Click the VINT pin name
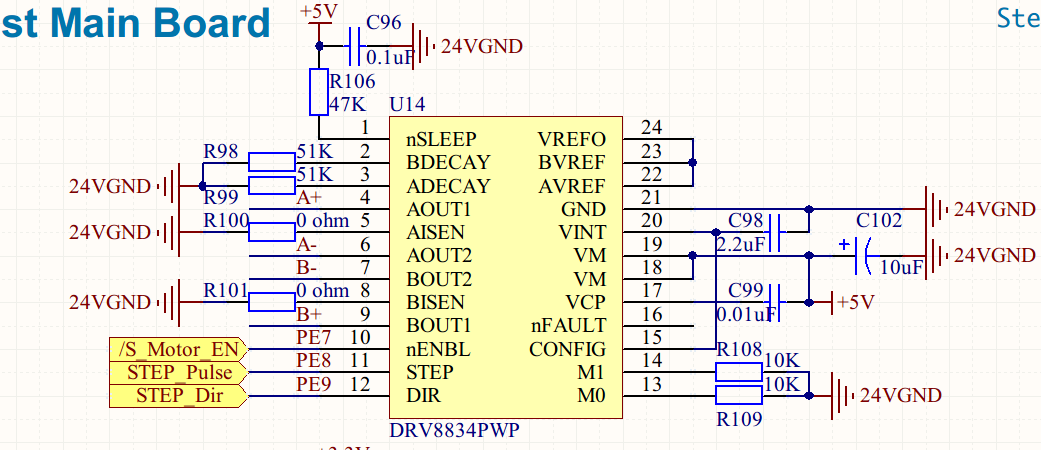Image resolution: width=1041 pixels, height=450 pixels. click(x=582, y=233)
